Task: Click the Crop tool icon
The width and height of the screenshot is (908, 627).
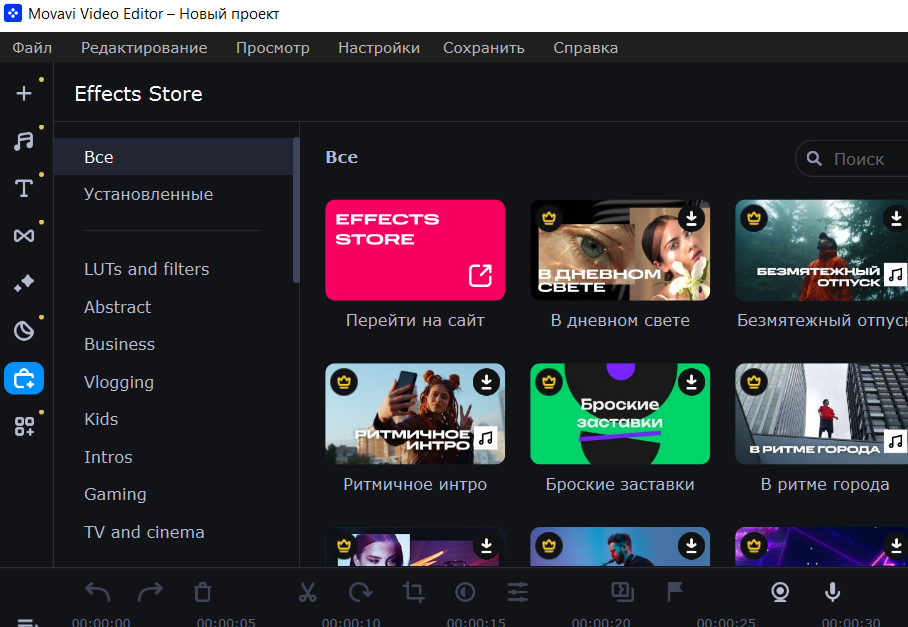Action: pyautogui.click(x=413, y=592)
